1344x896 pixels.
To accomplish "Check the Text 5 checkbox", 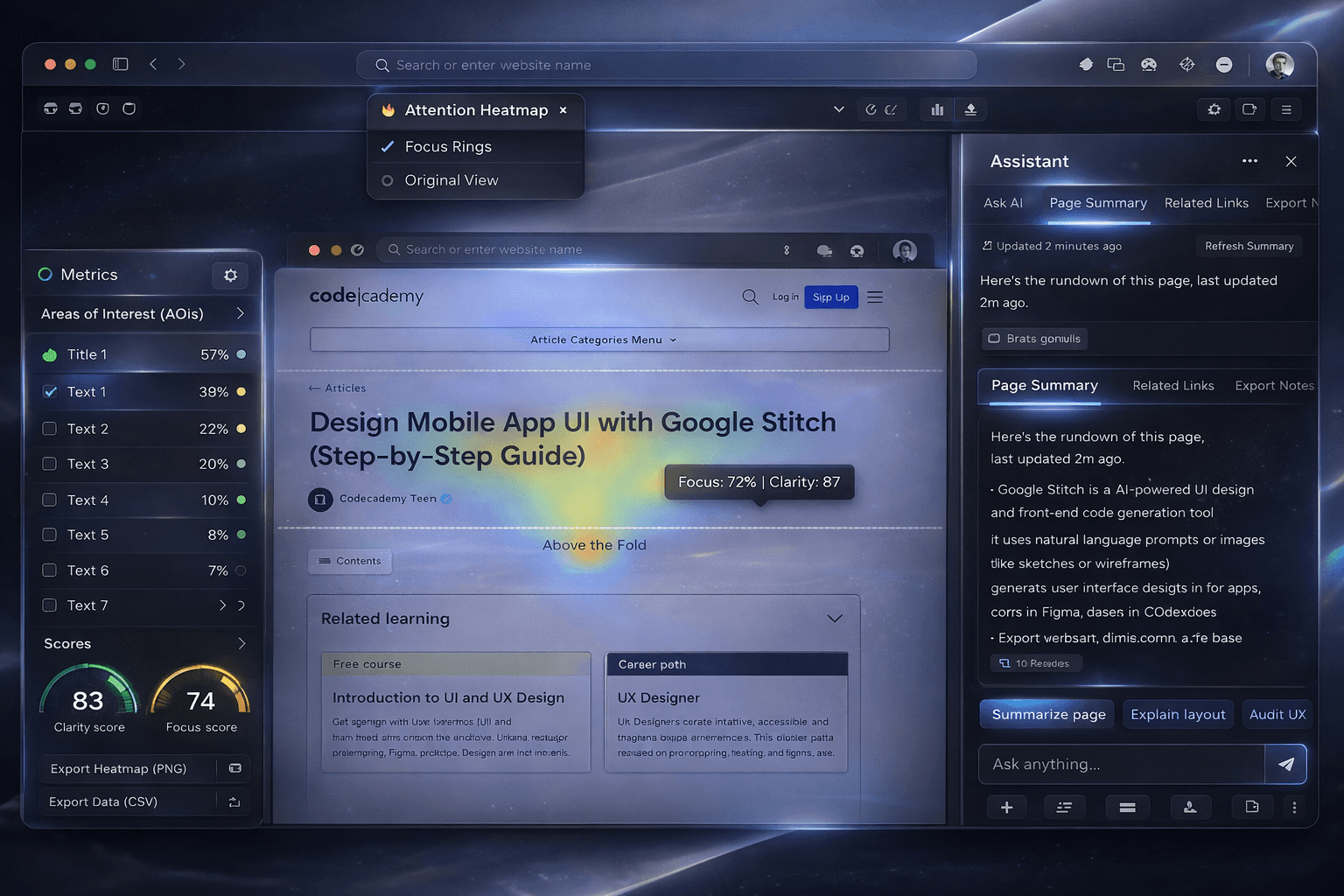I will click(x=50, y=535).
